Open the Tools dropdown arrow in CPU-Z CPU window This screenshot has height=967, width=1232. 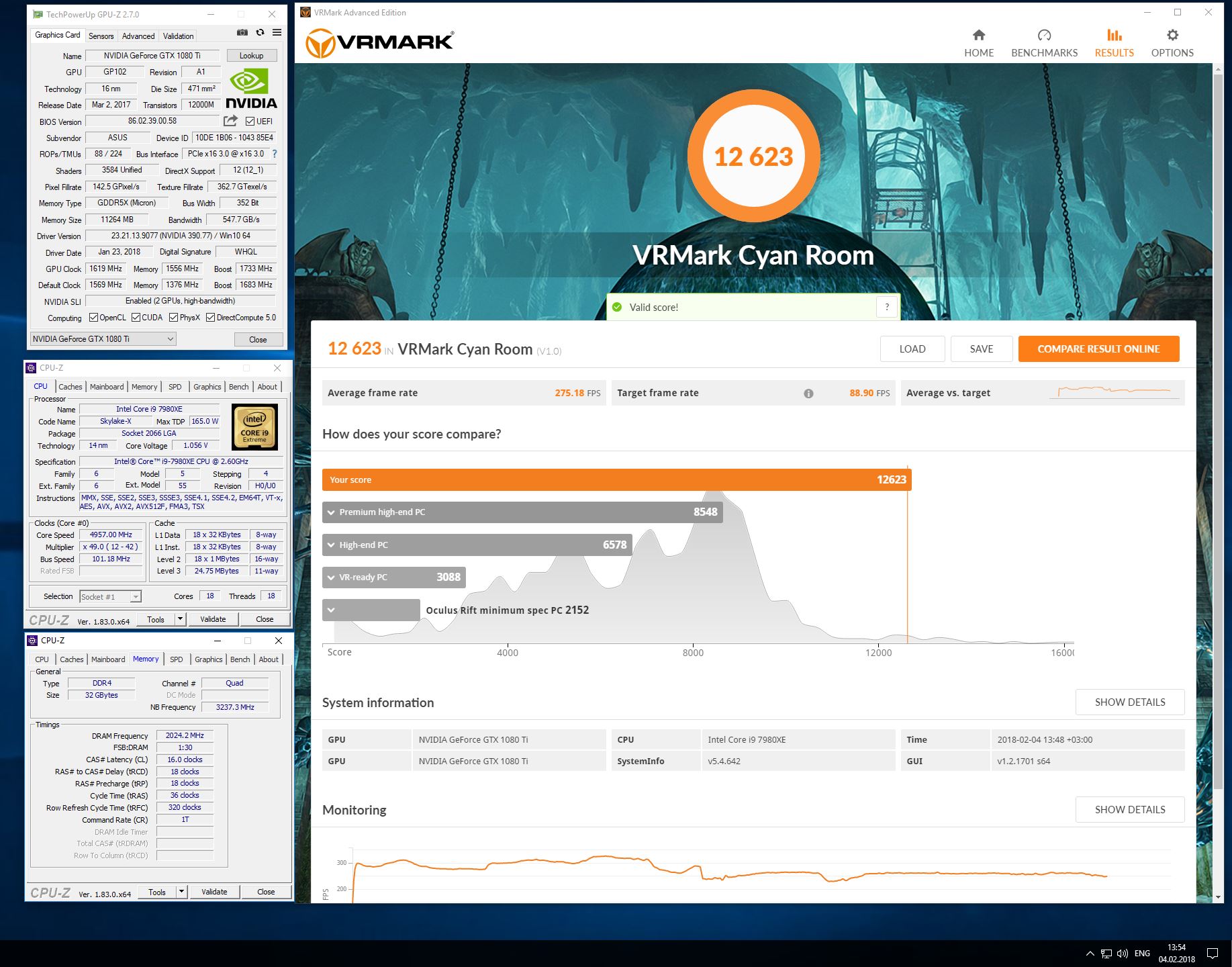pos(180,619)
